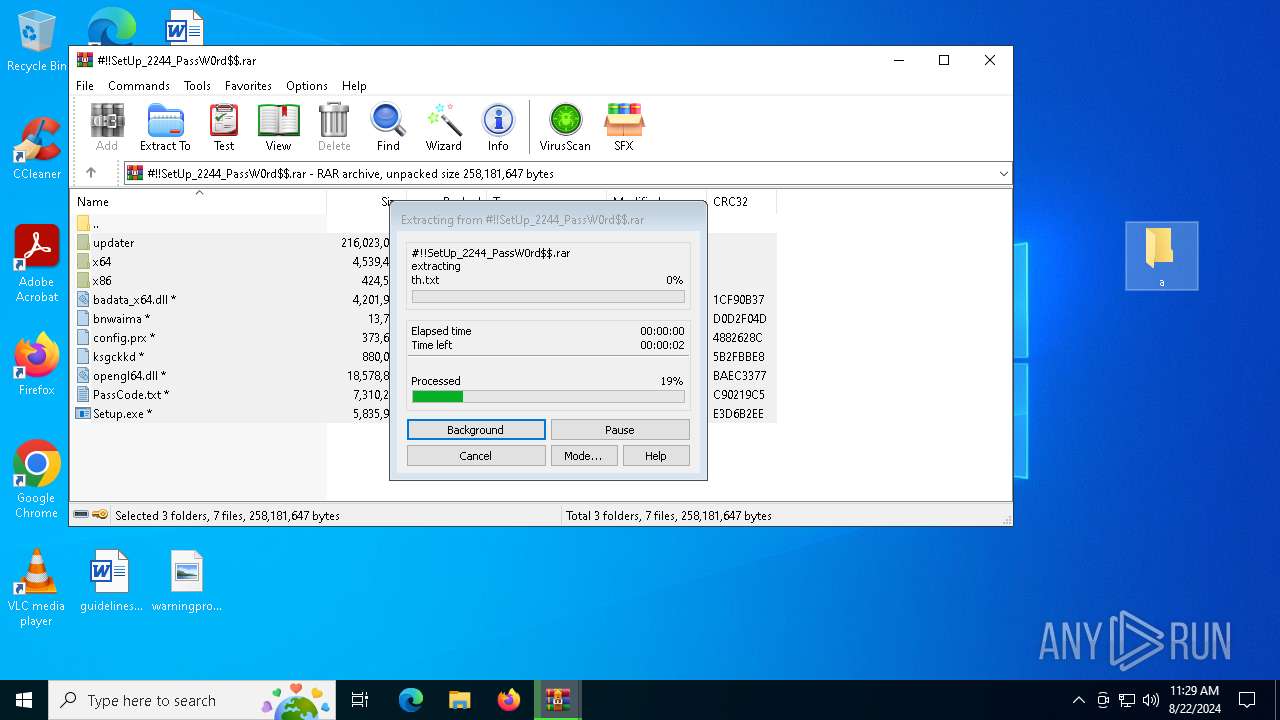The image size is (1280, 720).
Task: Click the volume icon in system tray
Action: 1151,700
